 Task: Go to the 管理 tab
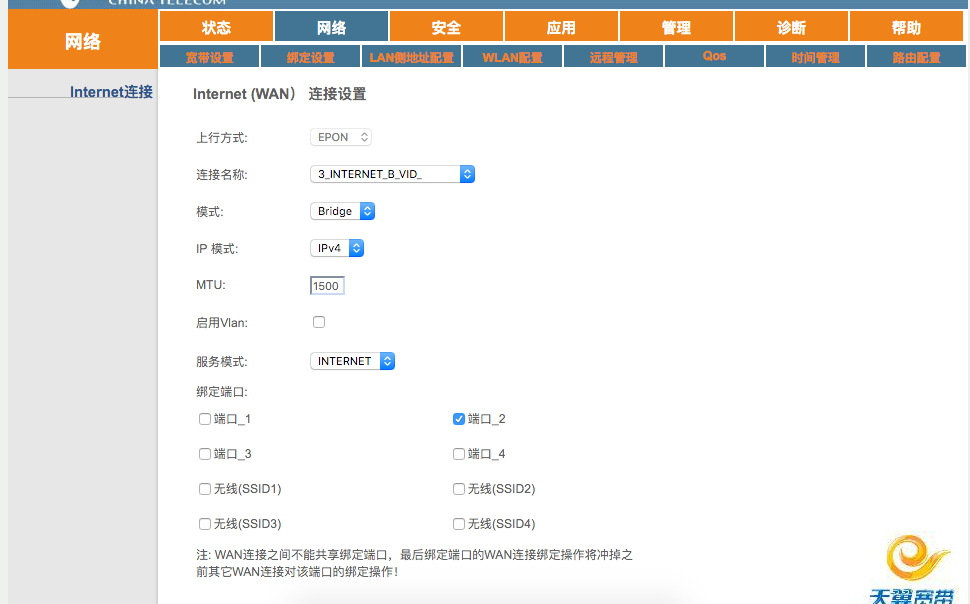(676, 27)
